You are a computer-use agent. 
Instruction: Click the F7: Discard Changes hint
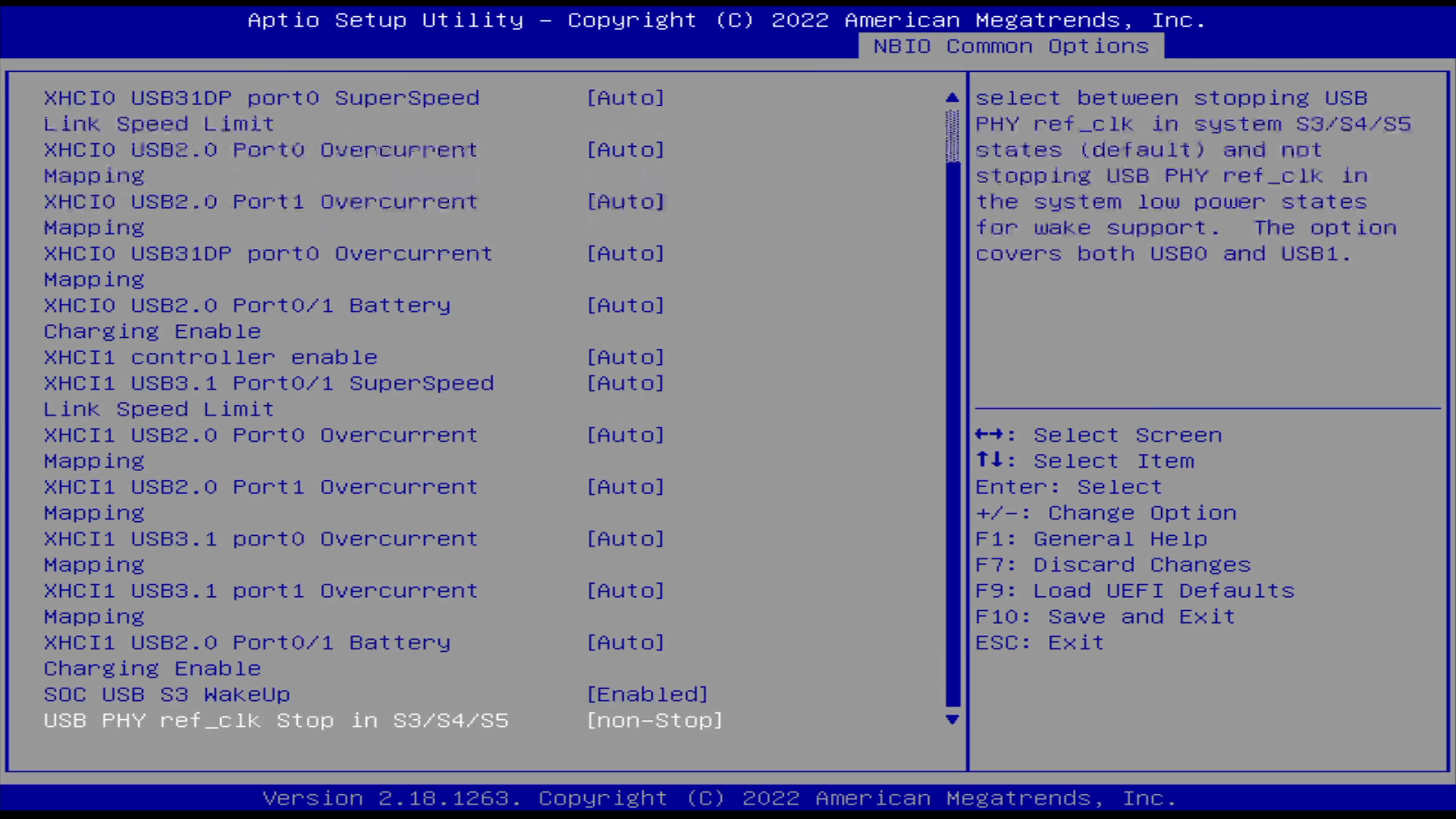point(1114,565)
